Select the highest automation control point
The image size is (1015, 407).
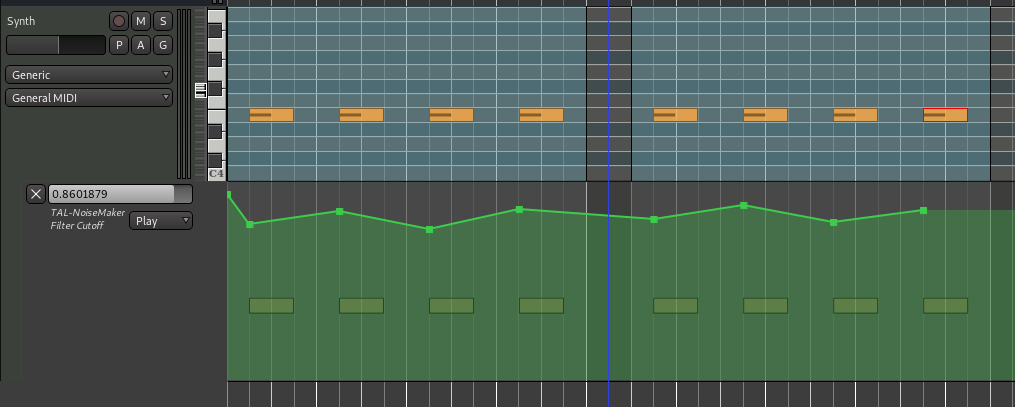pos(743,205)
